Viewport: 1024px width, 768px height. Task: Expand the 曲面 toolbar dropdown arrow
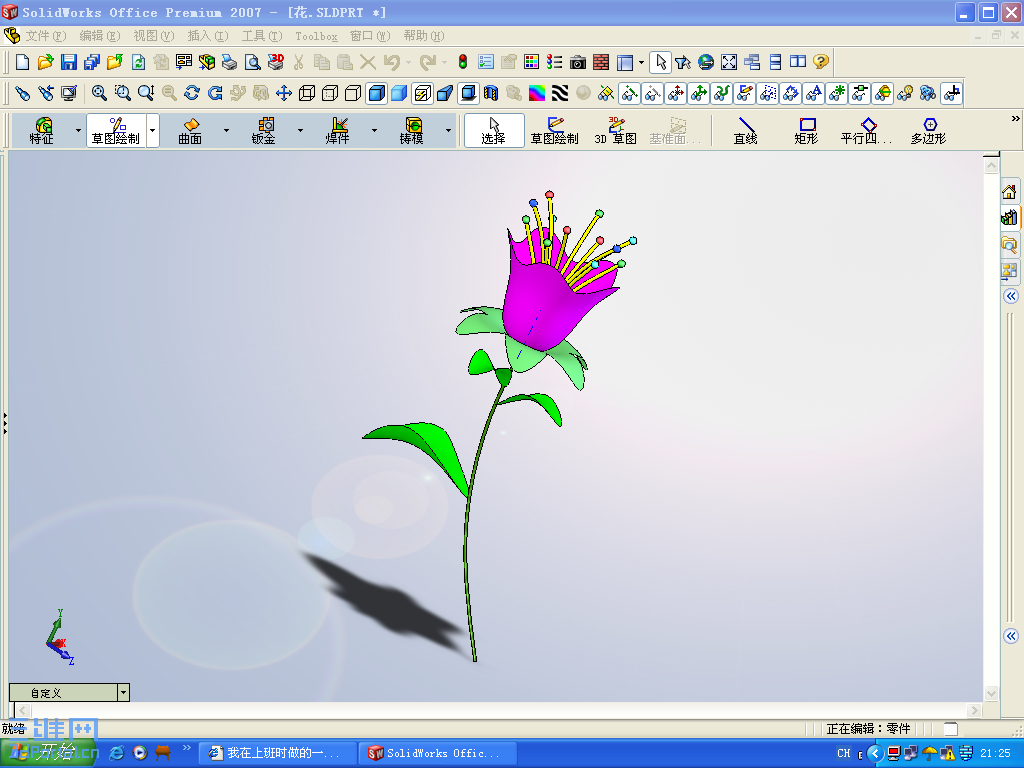point(226,131)
